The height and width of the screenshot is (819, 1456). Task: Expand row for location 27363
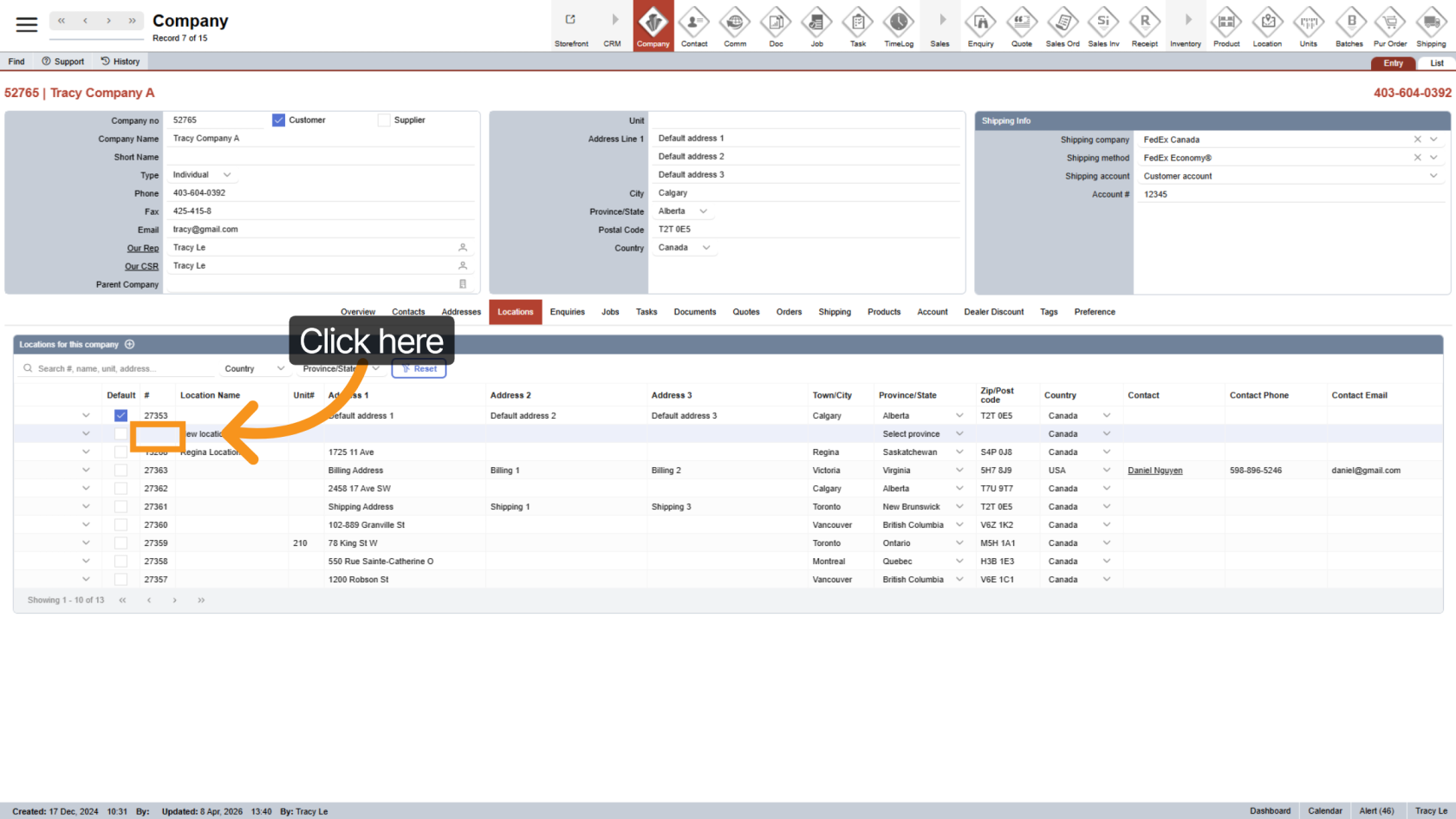tap(86, 471)
